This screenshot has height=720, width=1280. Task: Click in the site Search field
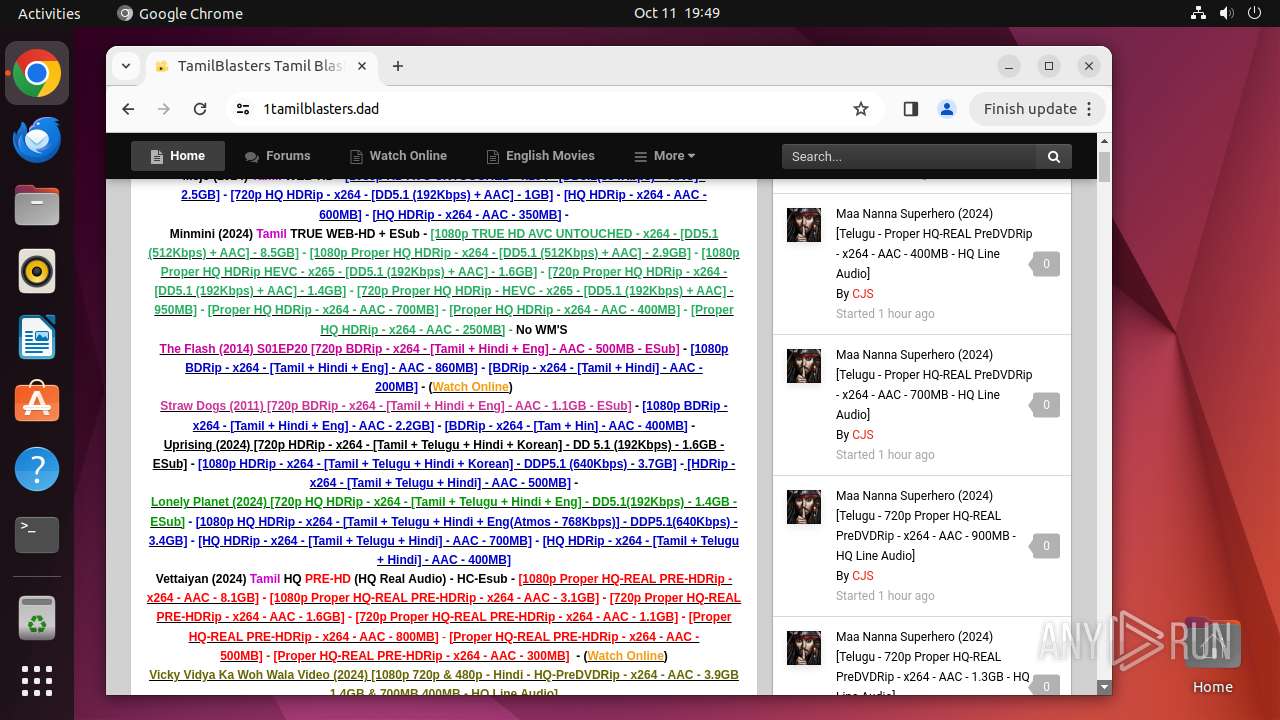pyautogui.click(x=909, y=156)
